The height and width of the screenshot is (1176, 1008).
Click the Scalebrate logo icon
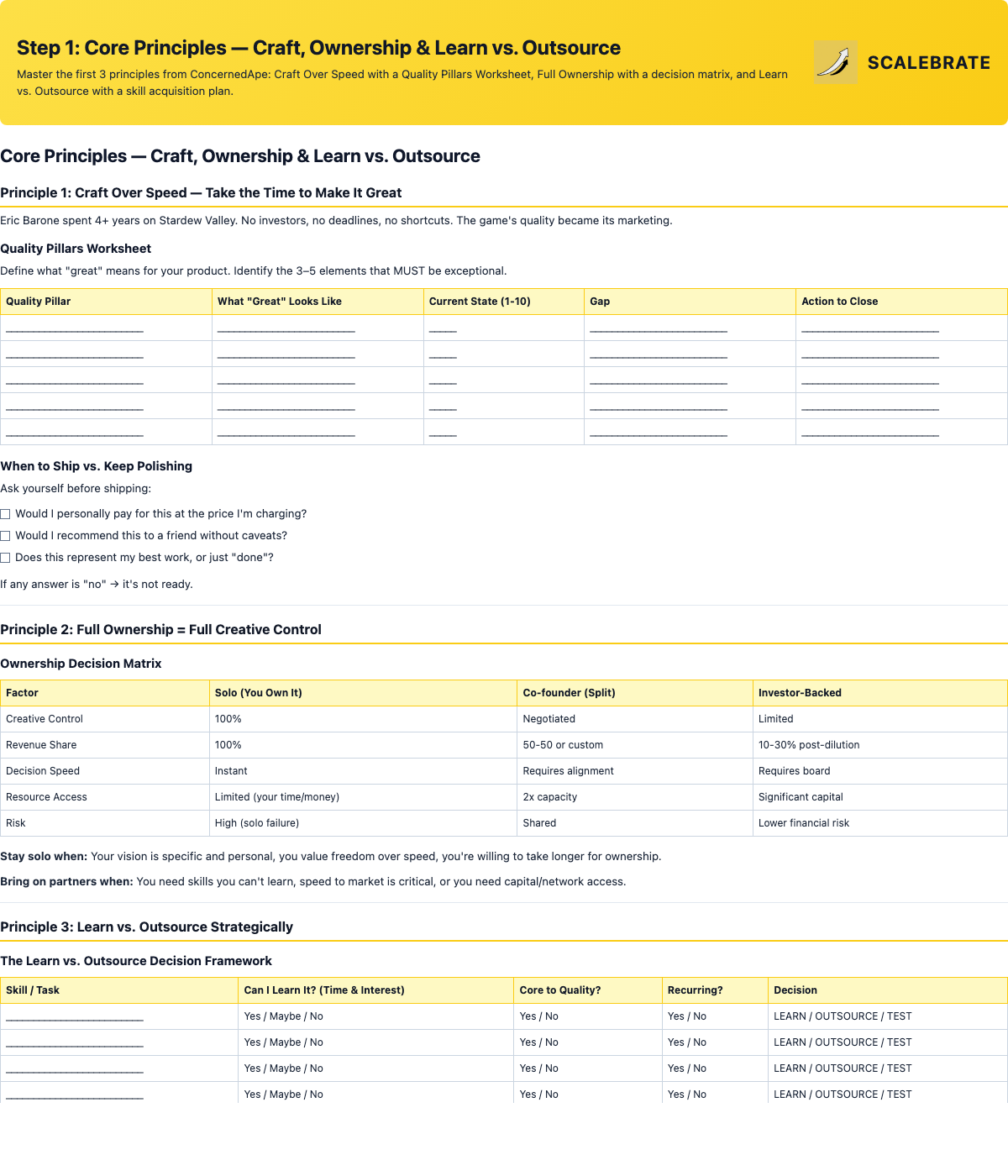tap(836, 62)
